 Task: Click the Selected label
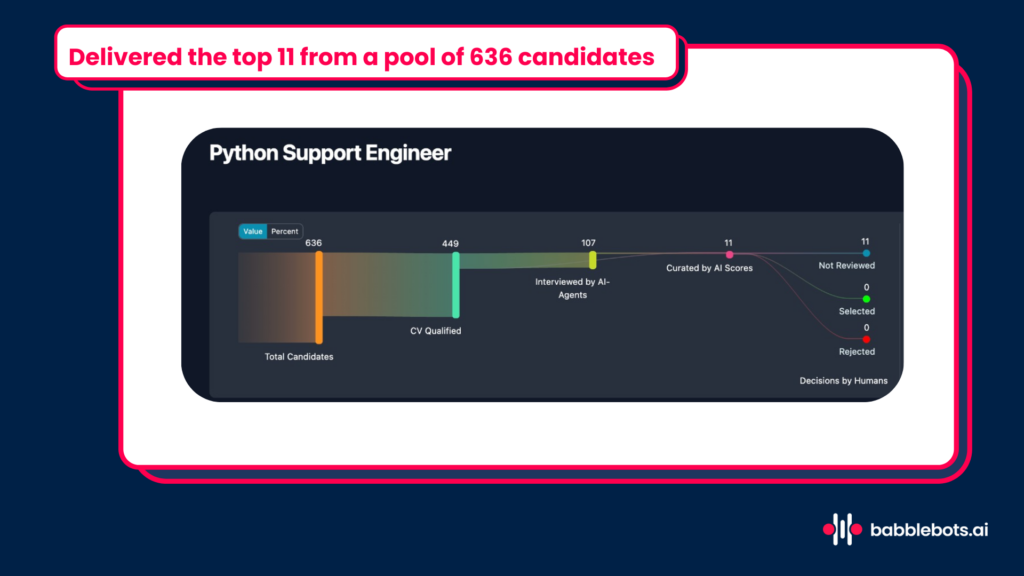click(857, 312)
